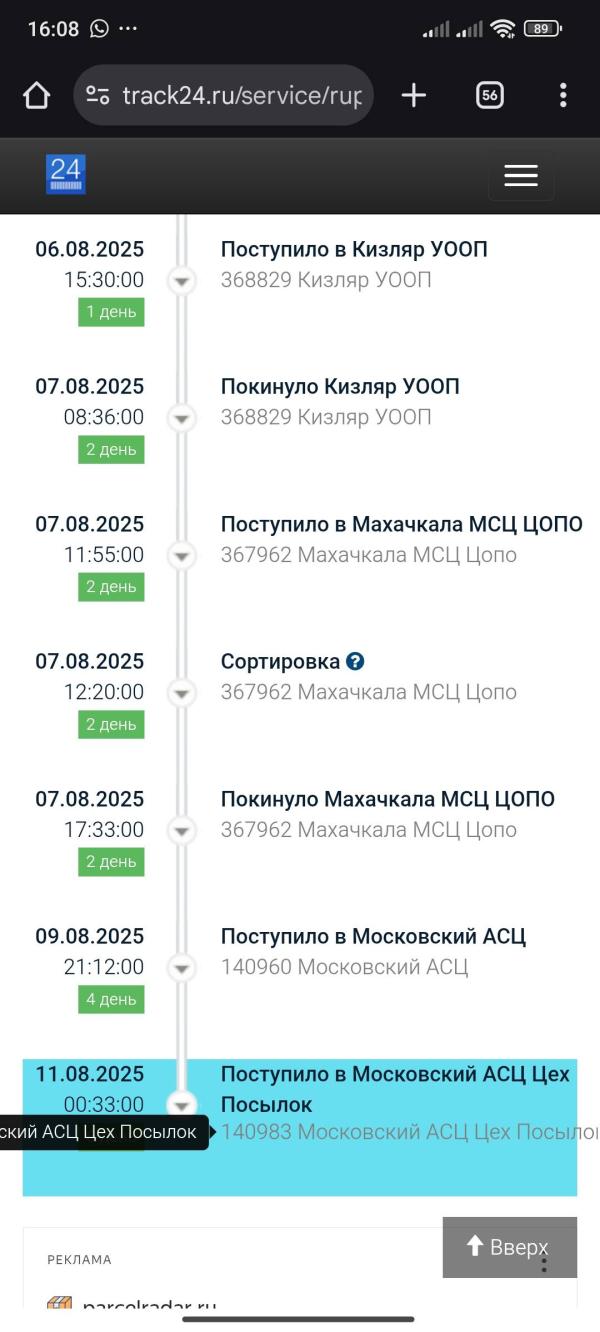Open ad options three-dot icon near Реклама

(545, 1262)
